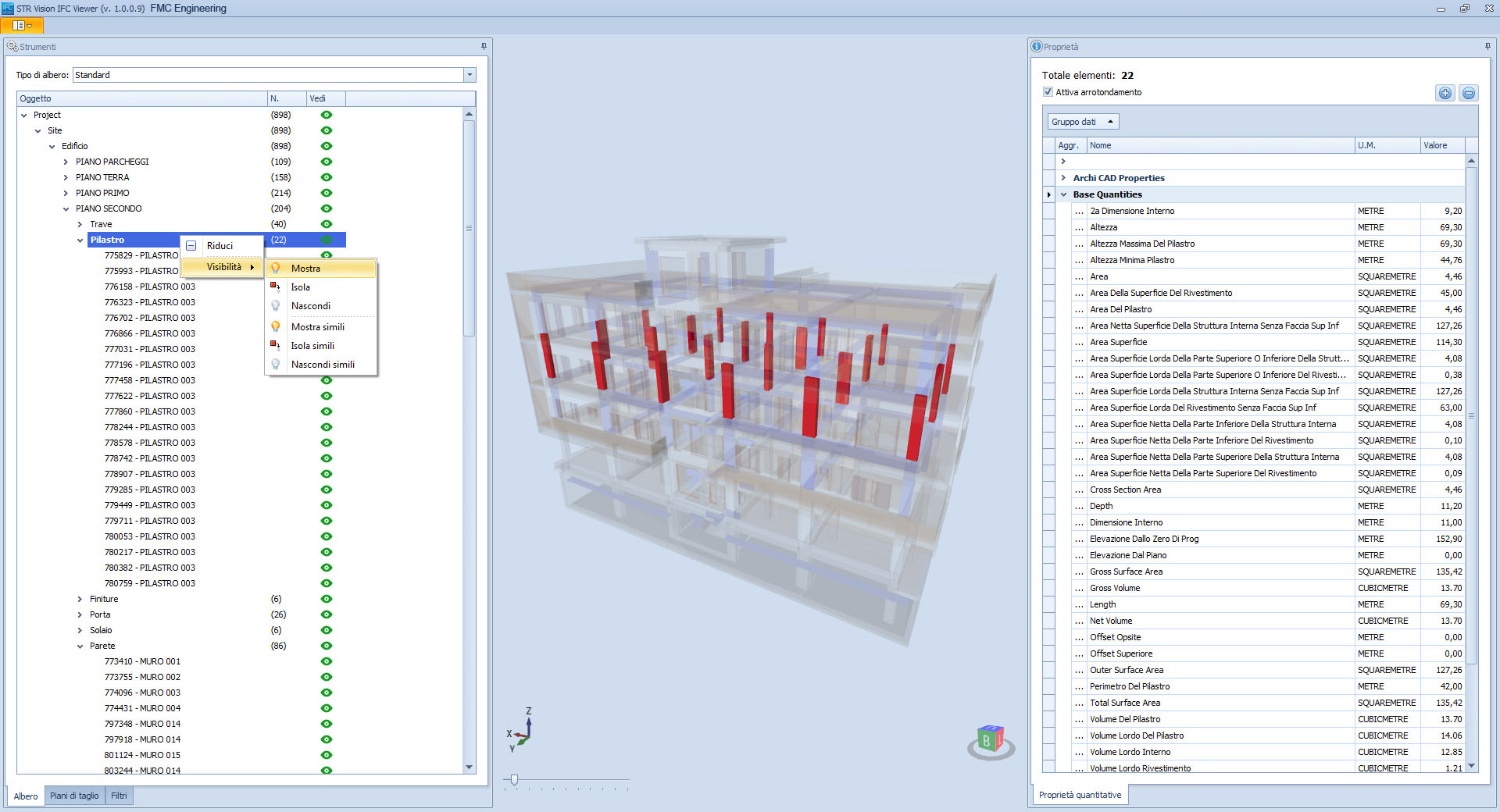Collapse Base Quantities group

(1063, 194)
